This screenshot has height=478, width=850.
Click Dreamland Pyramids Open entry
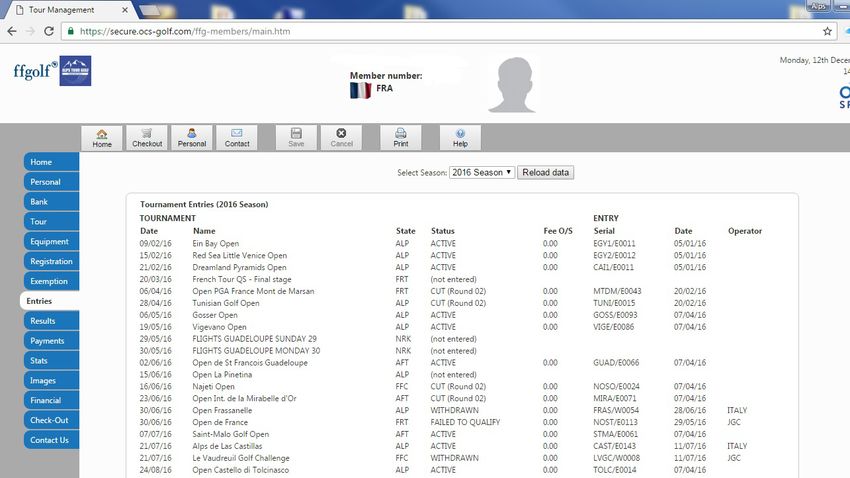coord(239,267)
